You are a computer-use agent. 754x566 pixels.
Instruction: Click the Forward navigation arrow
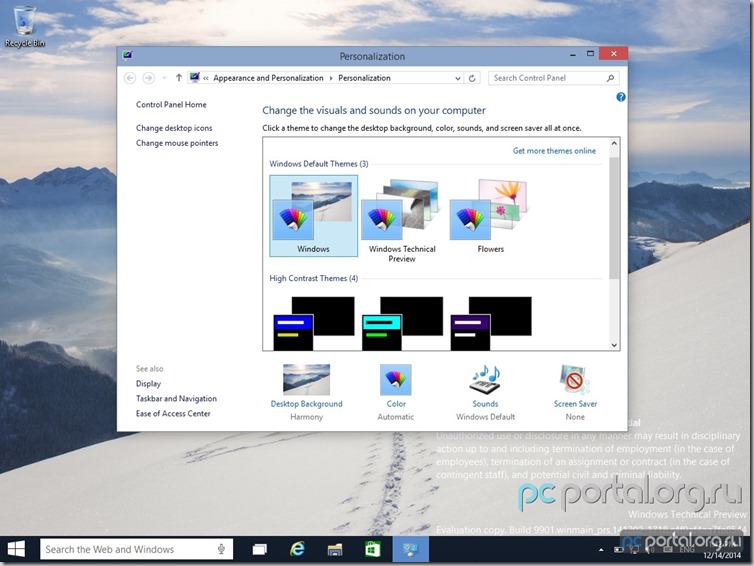pos(149,78)
